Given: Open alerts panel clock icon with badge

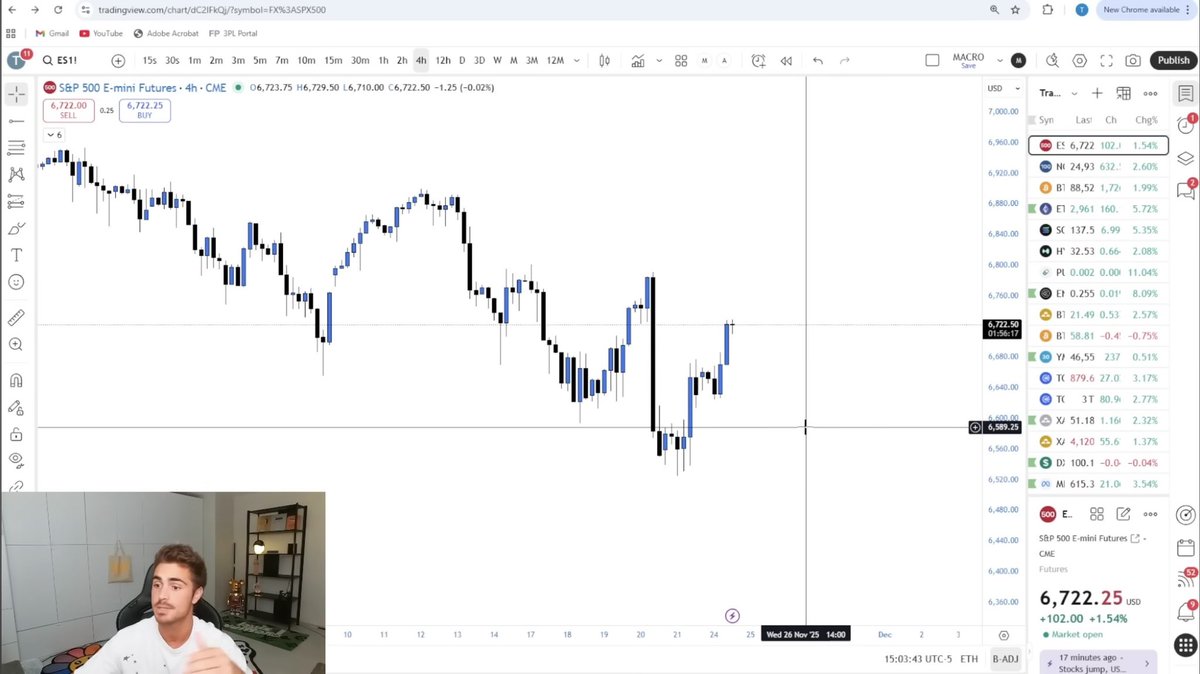Looking at the screenshot, I should click(1185, 125).
